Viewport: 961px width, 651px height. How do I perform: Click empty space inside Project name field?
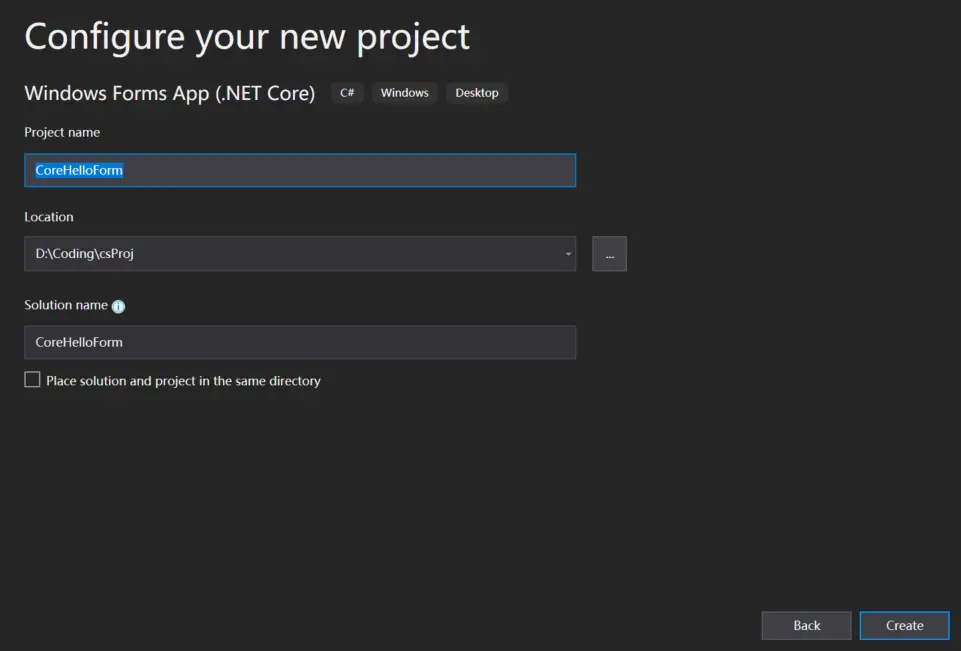[x=349, y=170]
